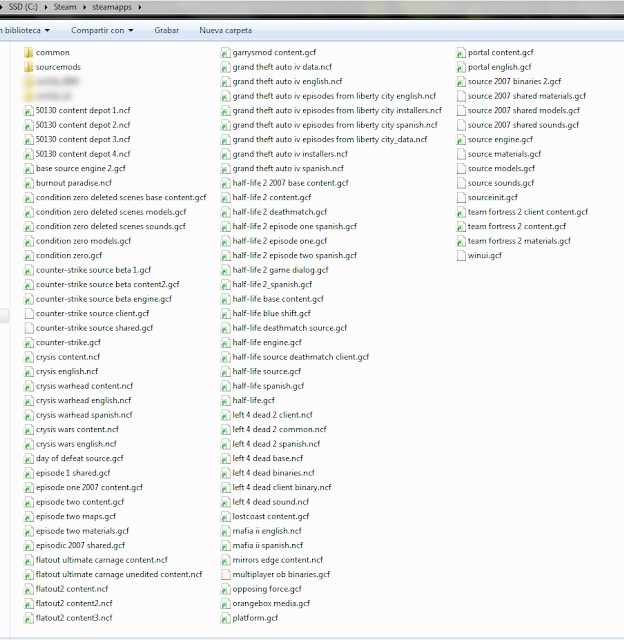The height and width of the screenshot is (640, 624).
Task: Select multiplayer ob binaries.gcf blank file icon
Action: pos(225,575)
